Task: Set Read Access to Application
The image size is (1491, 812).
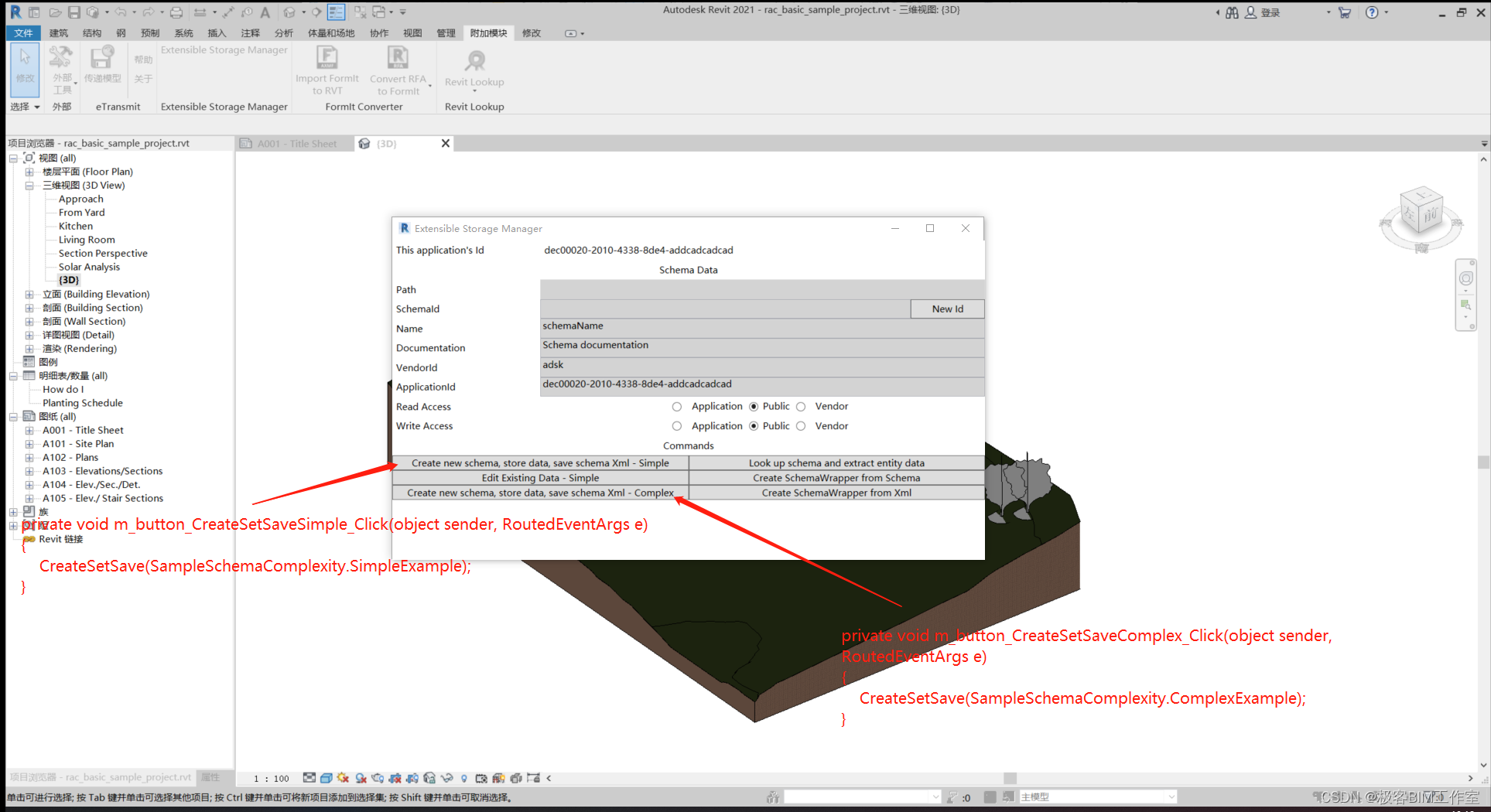Action: tap(677, 406)
